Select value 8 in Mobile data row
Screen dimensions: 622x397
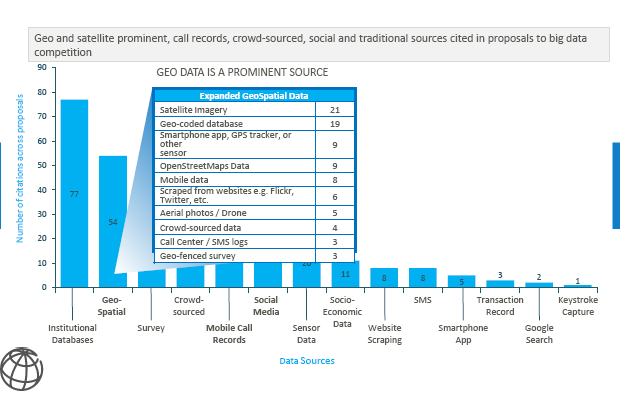(x=335, y=180)
